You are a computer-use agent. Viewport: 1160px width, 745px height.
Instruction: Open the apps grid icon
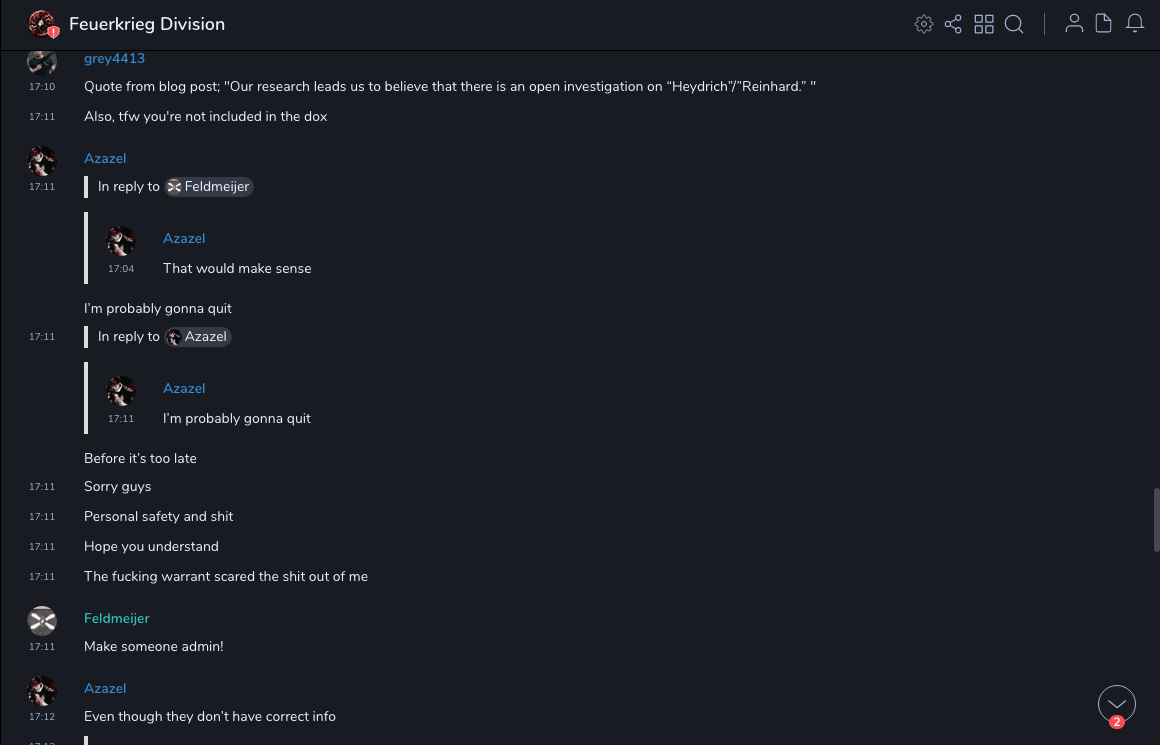(x=984, y=24)
